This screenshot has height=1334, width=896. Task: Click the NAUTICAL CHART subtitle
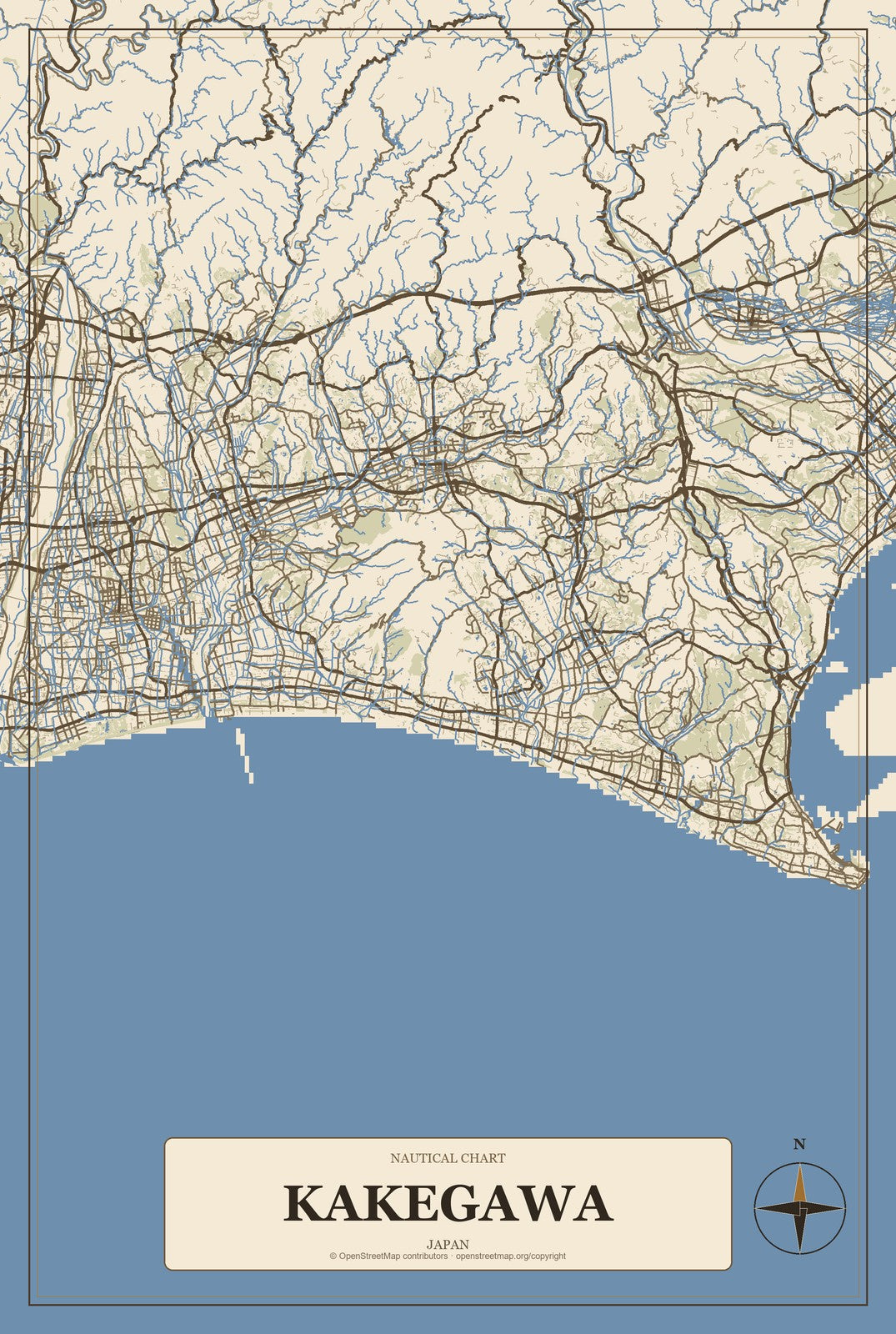coord(448,1158)
